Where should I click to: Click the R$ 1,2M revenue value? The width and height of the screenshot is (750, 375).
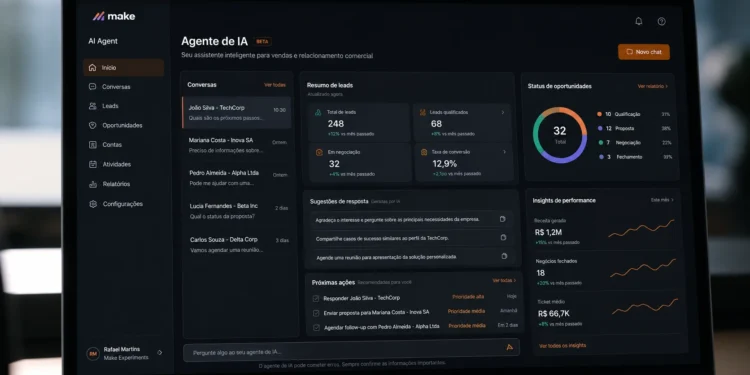coord(549,232)
